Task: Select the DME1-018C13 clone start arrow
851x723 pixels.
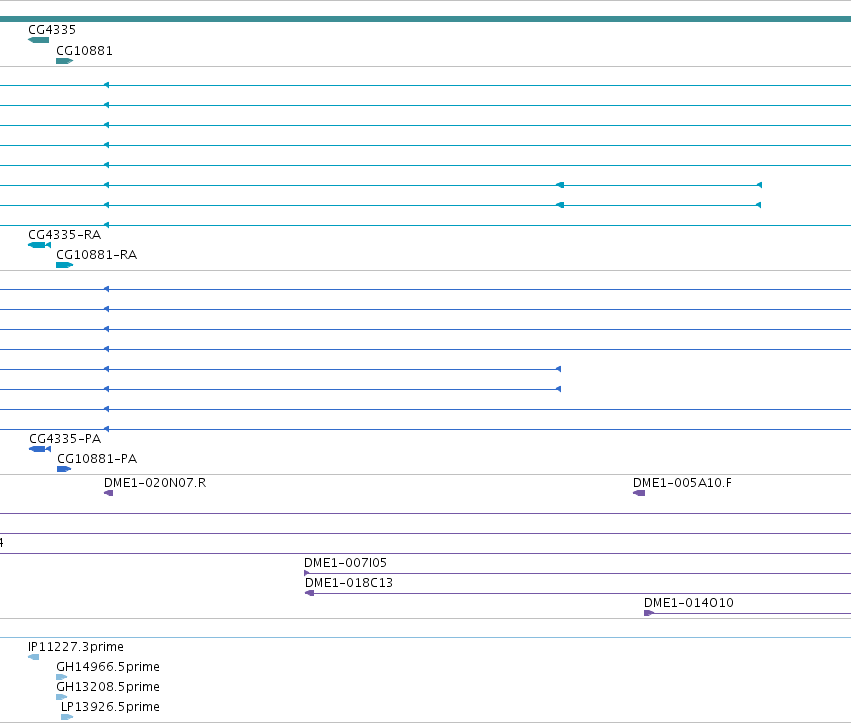Action: click(310, 593)
